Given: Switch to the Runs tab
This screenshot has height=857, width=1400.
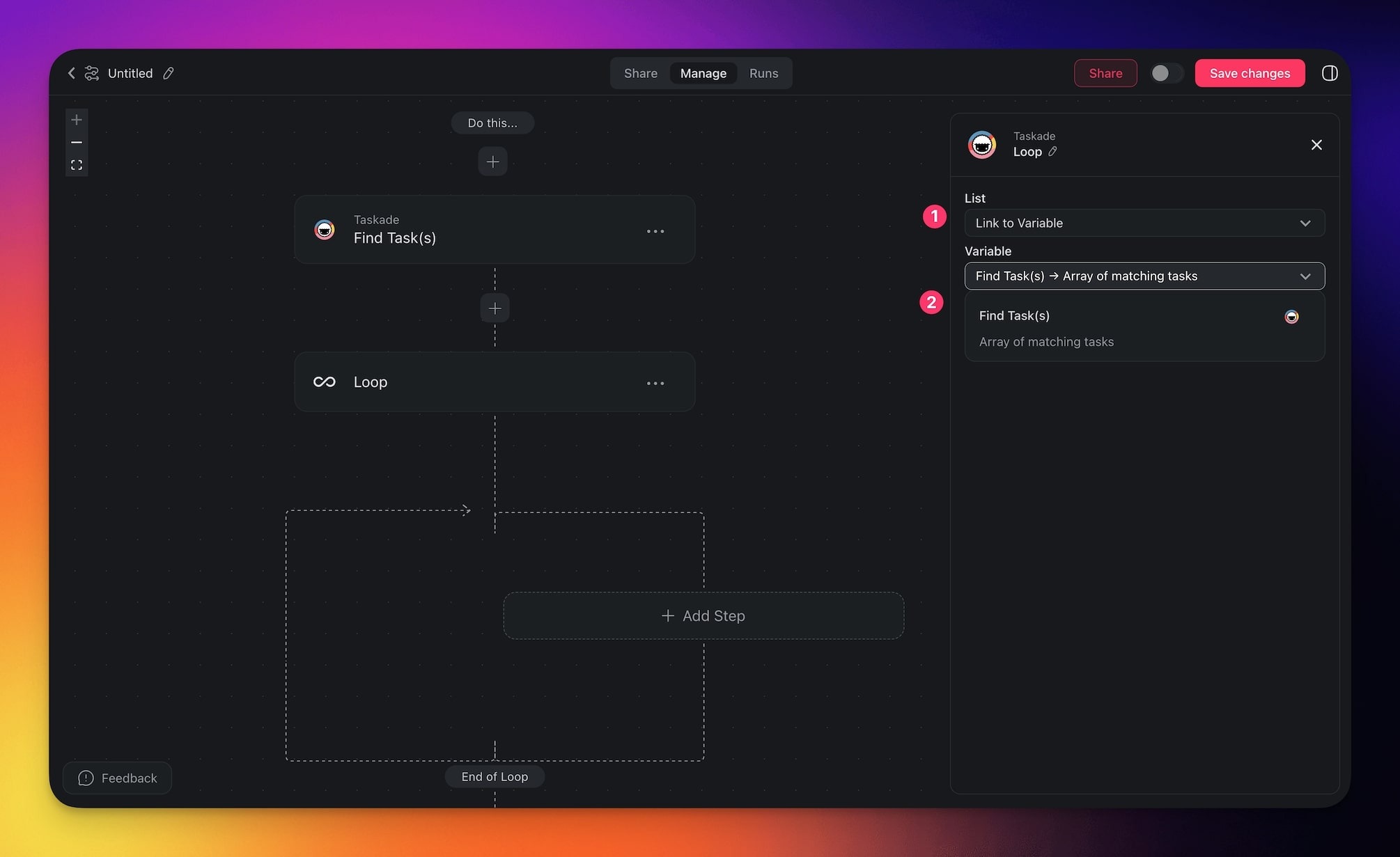Looking at the screenshot, I should 763,73.
